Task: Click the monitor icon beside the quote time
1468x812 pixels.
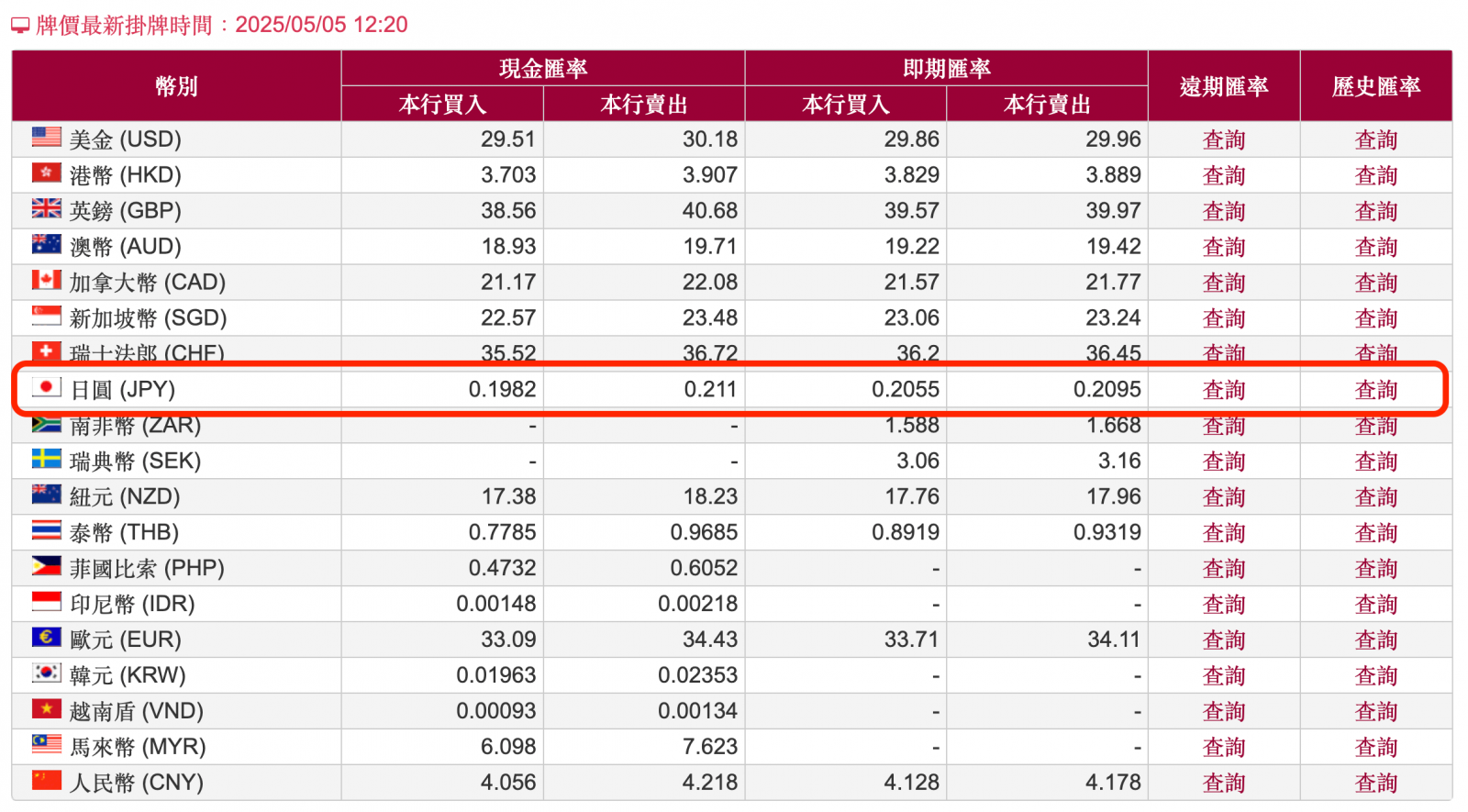Action: (x=20, y=26)
